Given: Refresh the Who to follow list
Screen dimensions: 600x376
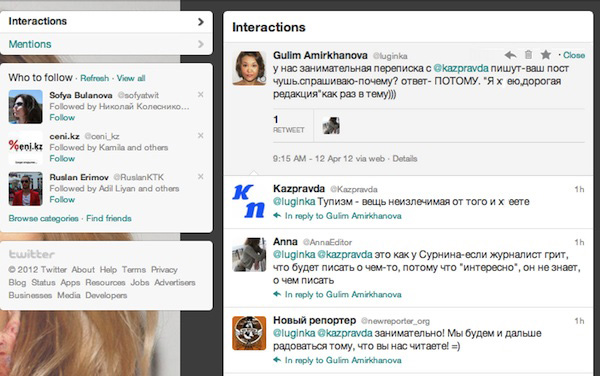Looking at the screenshot, I should click(x=95, y=78).
